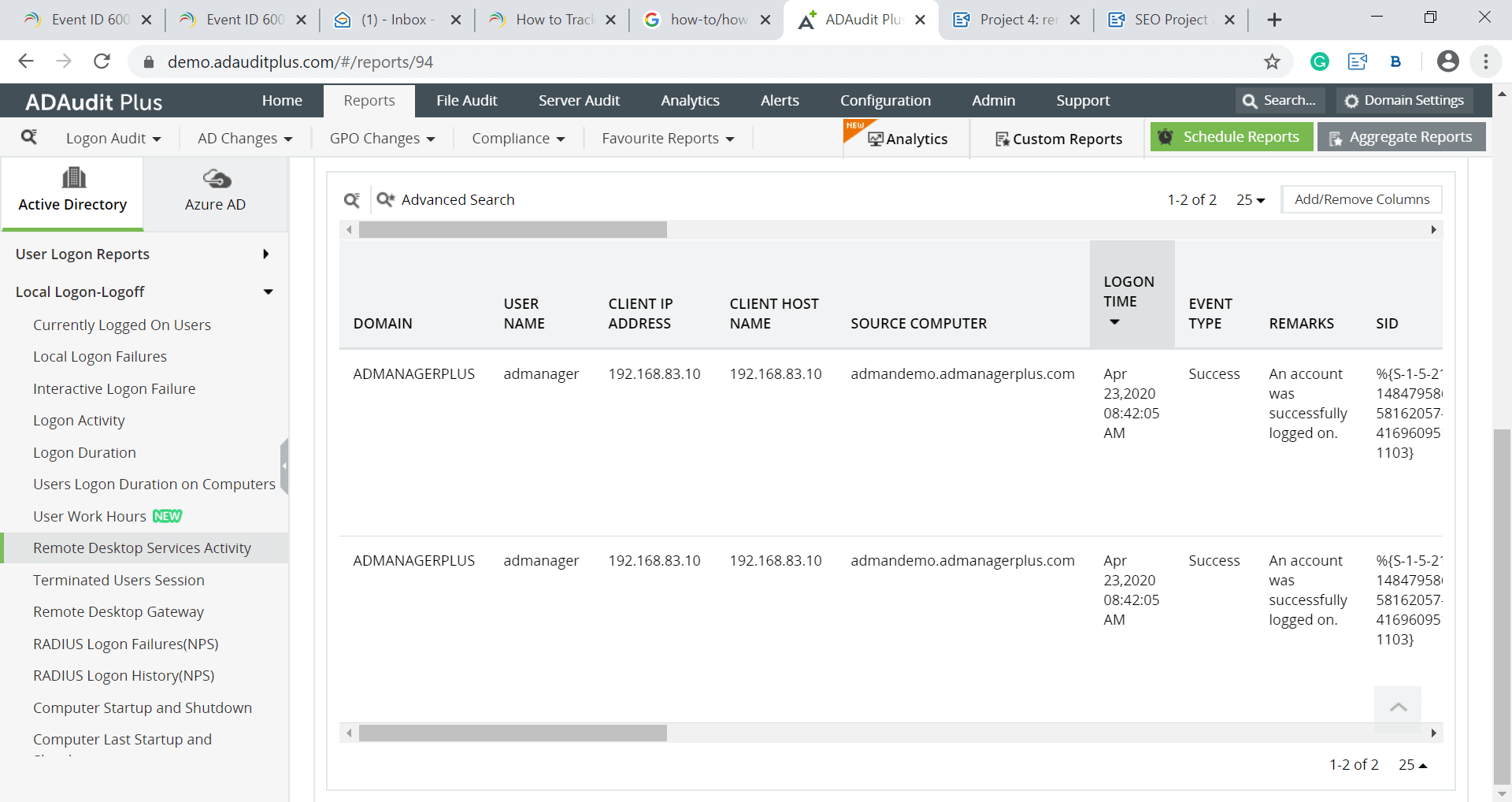Image resolution: width=1512 pixels, height=802 pixels.
Task: Sort by the User Name column header
Action: coord(524,314)
